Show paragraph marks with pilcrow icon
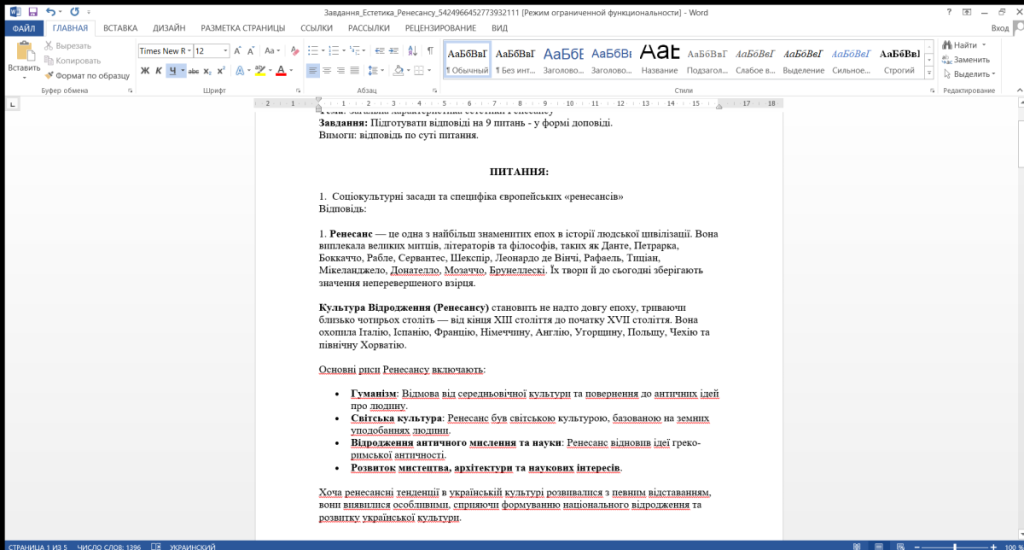1024x550 pixels. [x=430, y=51]
